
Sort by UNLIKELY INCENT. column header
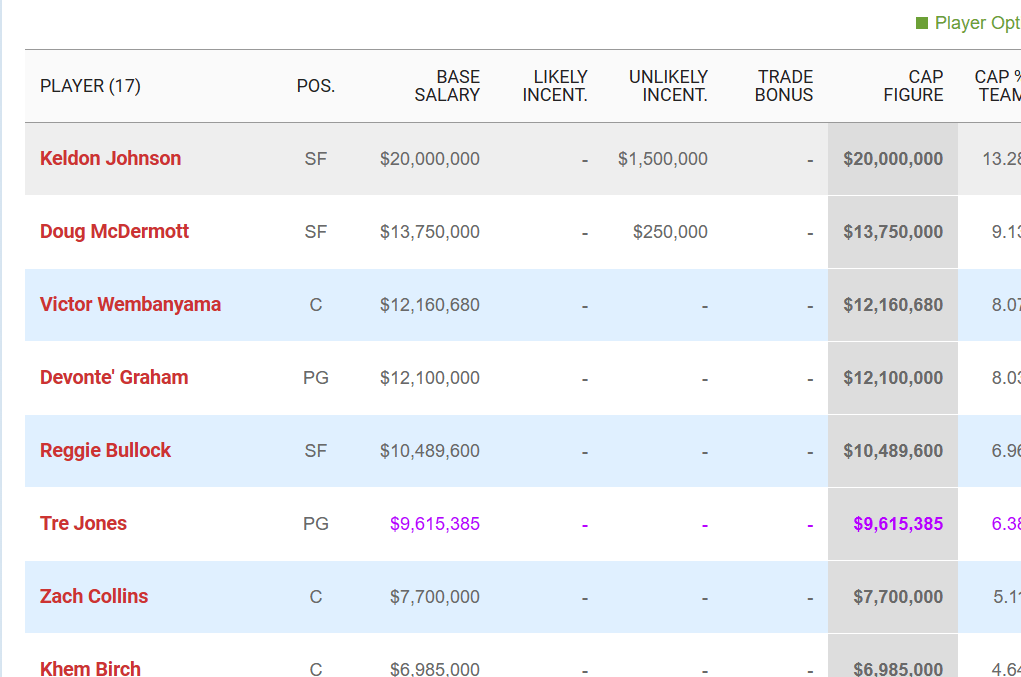click(668, 86)
